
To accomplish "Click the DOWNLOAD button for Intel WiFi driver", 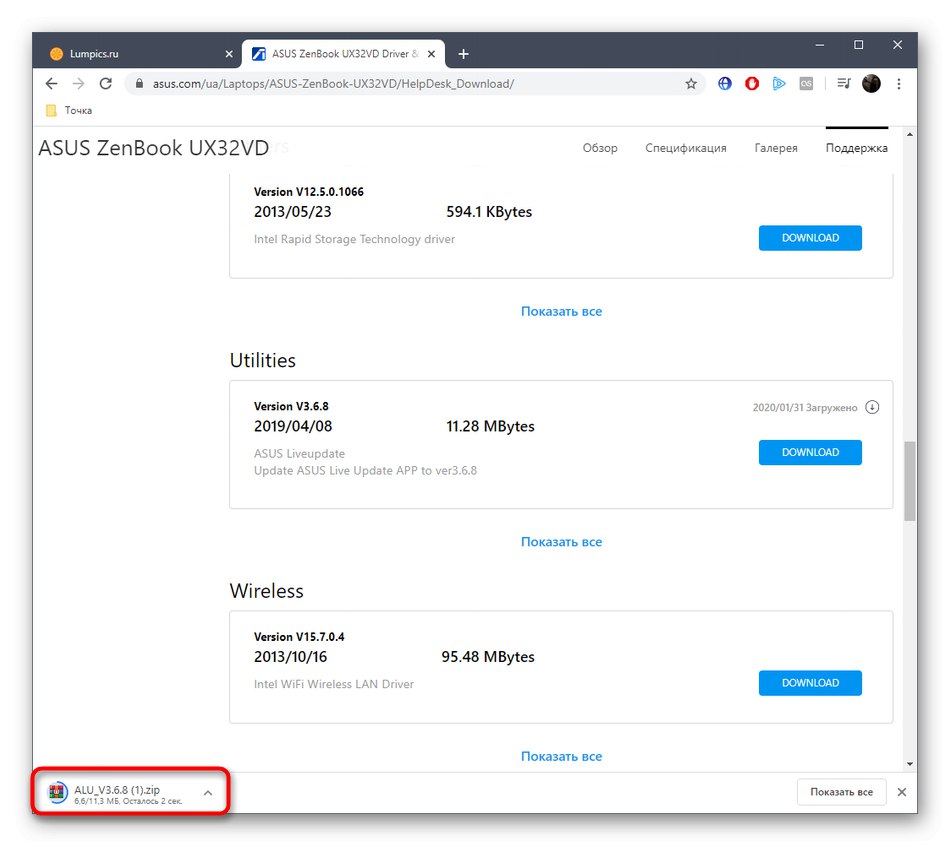I will pyautogui.click(x=810, y=683).
